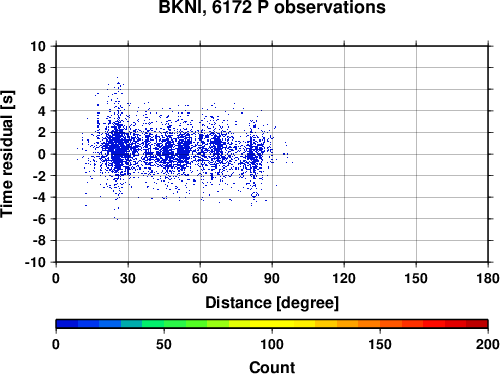Image resolution: width=500 pixels, height=374 pixels.
Task: Click the x-axis tick label "30"
Action: click(x=128, y=278)
